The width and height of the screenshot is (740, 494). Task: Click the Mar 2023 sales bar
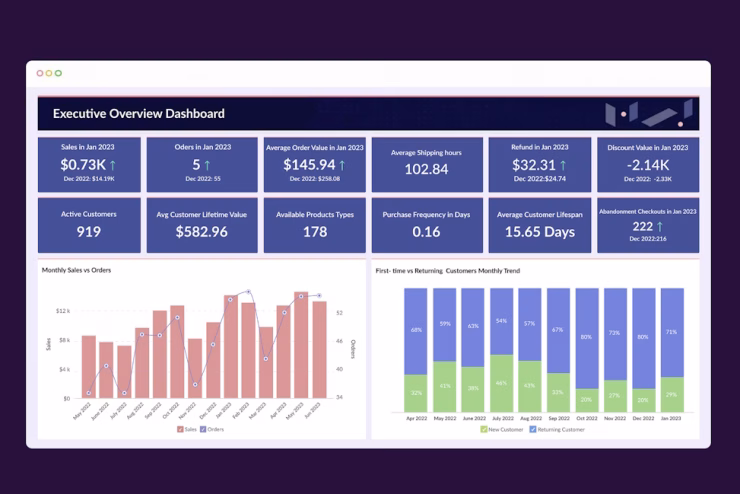(x=266, y=362)
